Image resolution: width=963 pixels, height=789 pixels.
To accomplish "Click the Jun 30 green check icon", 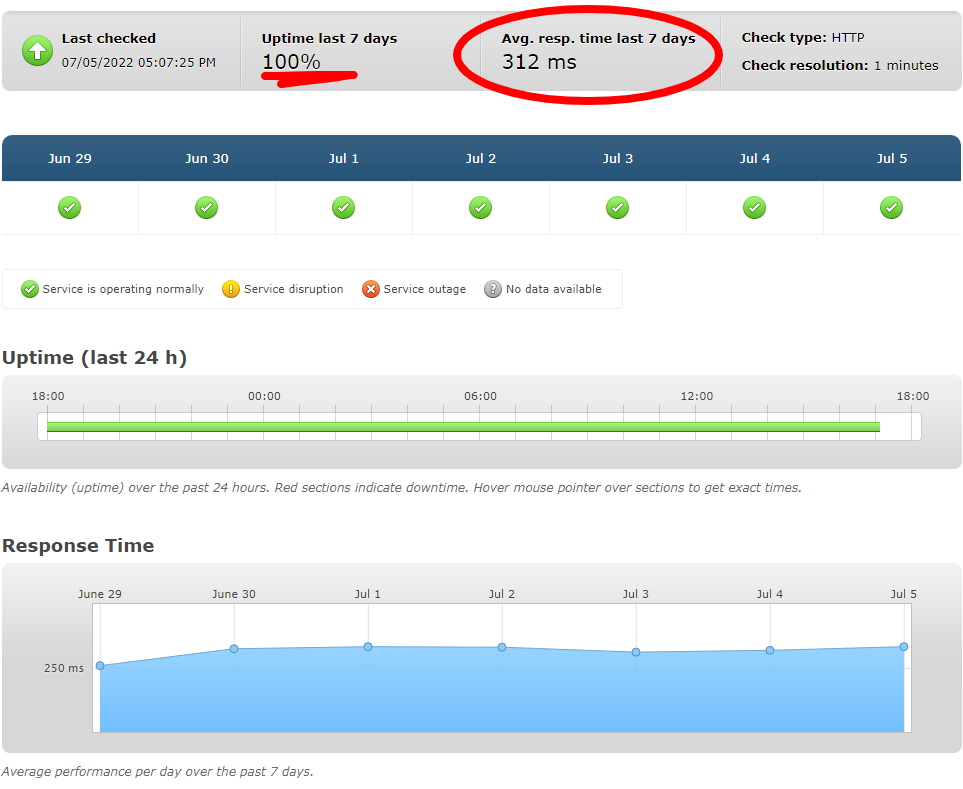I will click(206, 208).
